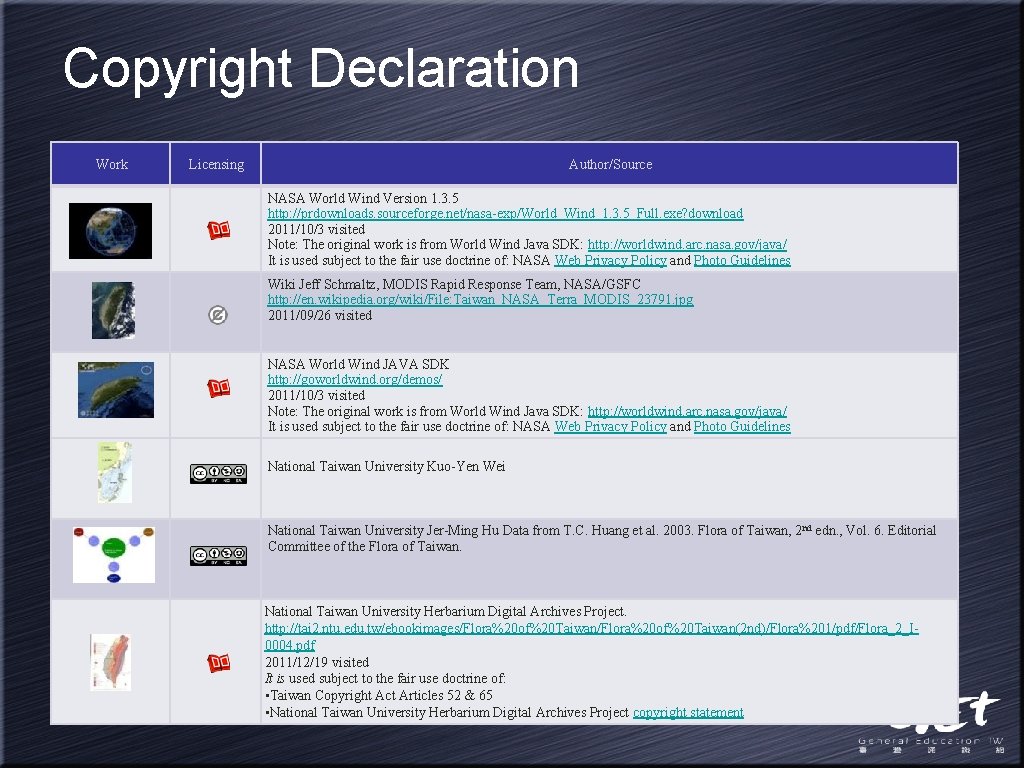
Task: Open the Web Privacy Policy link in the JAVA SDK row
Action: click(x=611, y=426)
